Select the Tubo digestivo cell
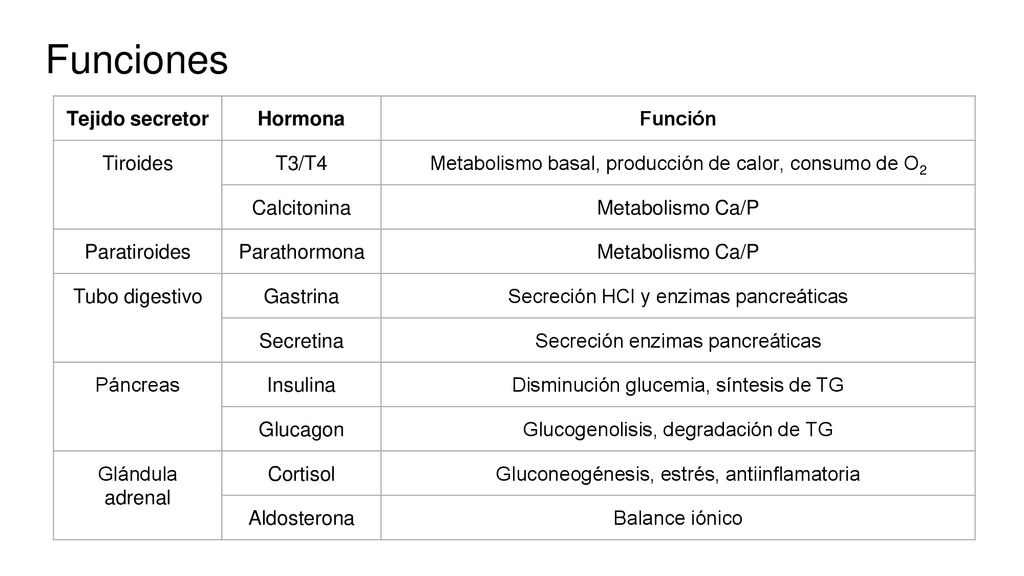Image resolution: width=1024 pixels, height=576 pixels. 137,318
